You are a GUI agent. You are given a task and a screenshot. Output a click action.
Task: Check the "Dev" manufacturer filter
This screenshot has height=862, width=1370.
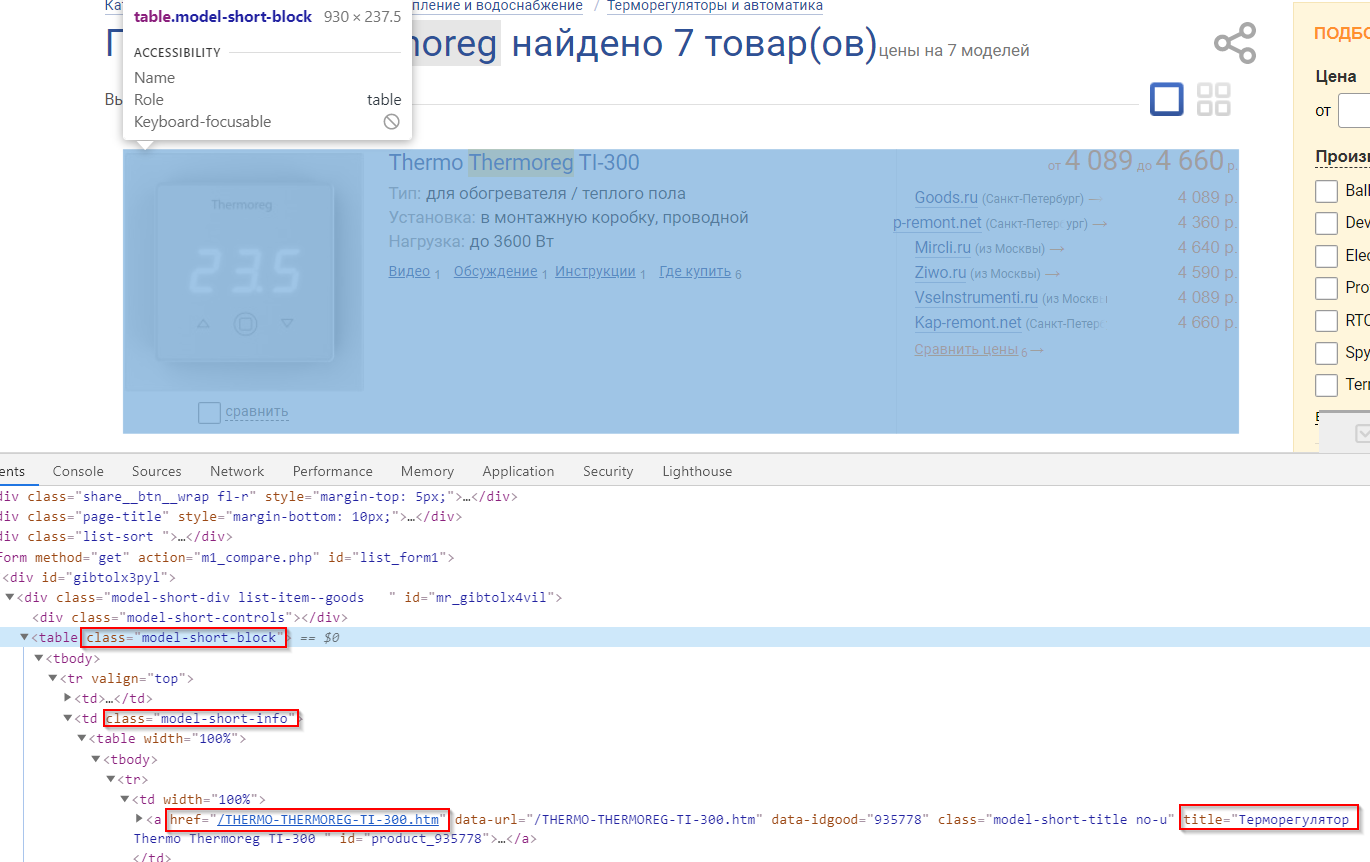click(x=1326, y=222)
